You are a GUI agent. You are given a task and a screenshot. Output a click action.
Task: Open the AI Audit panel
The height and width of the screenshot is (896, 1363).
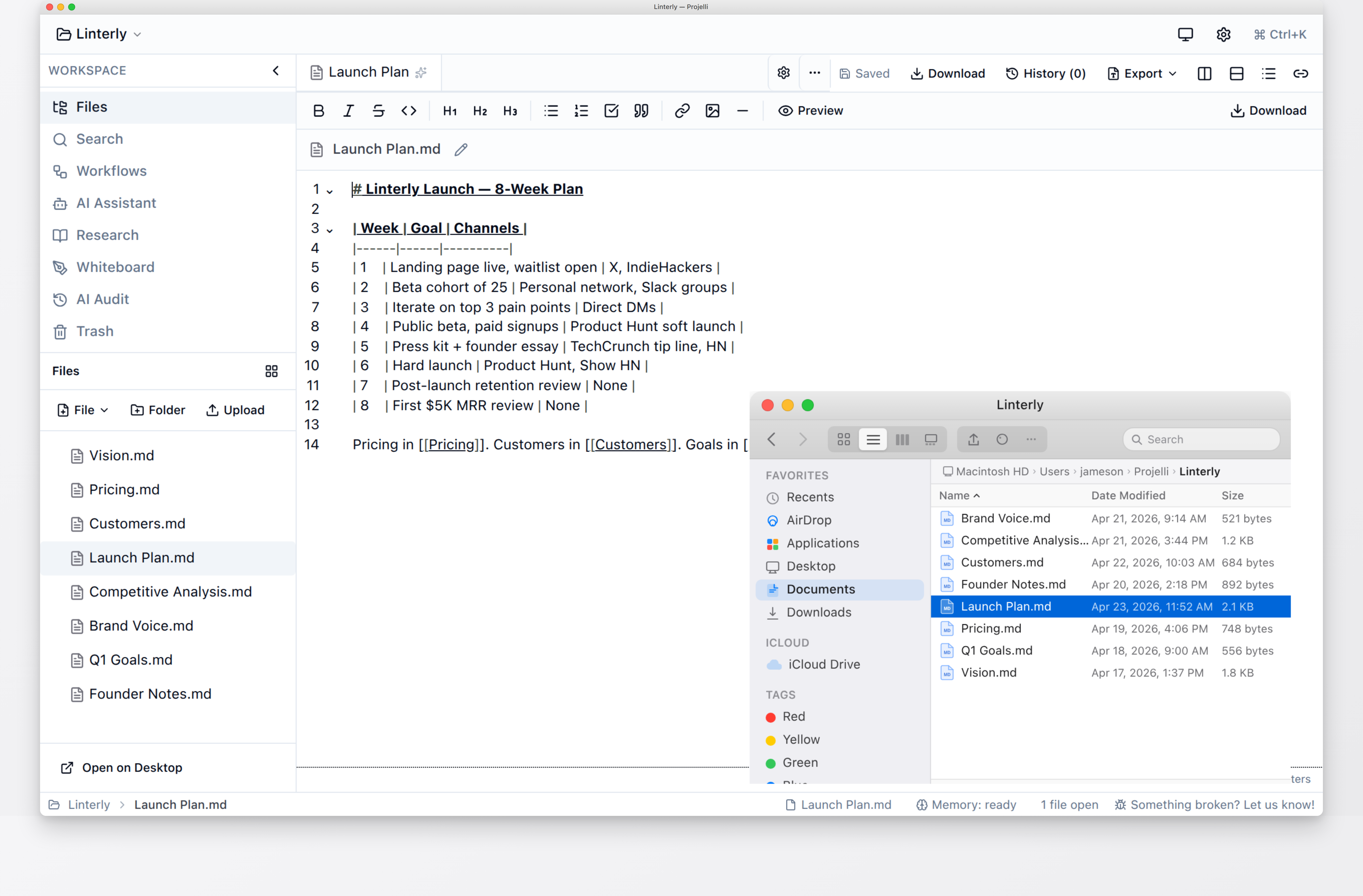pyautogui.click(x=102, y=299)
